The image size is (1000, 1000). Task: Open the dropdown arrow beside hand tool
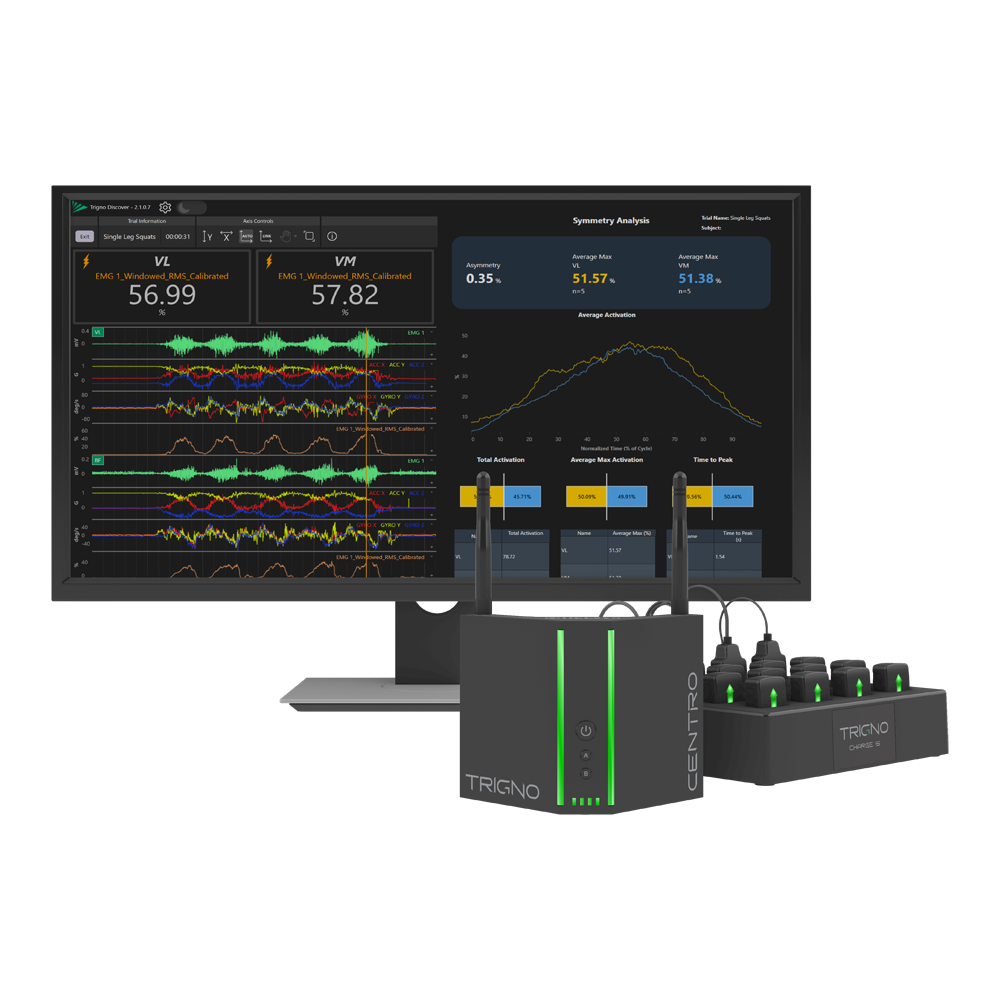296,237
